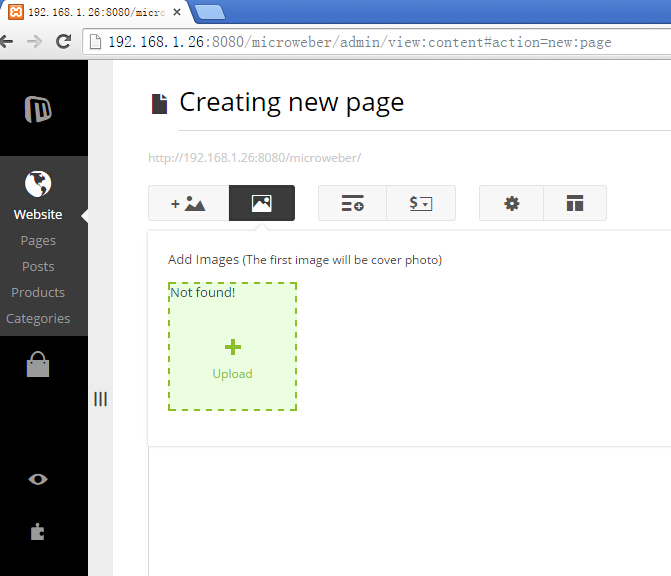The width and height of the screenshot is (671, 576).
Task: Click the Microweber logo icon
Action: pos(38,110)
